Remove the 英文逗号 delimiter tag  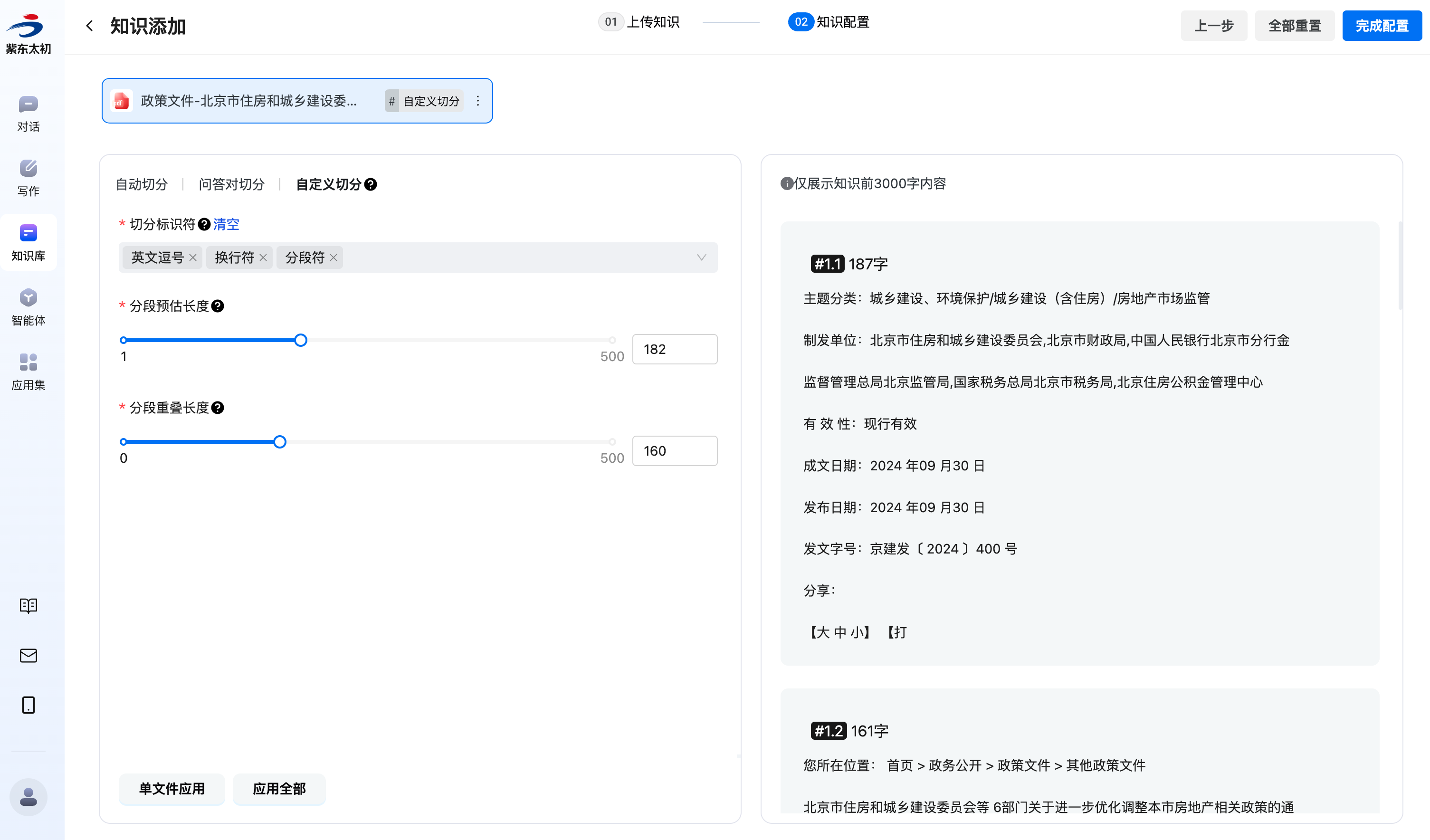point(193,258)
